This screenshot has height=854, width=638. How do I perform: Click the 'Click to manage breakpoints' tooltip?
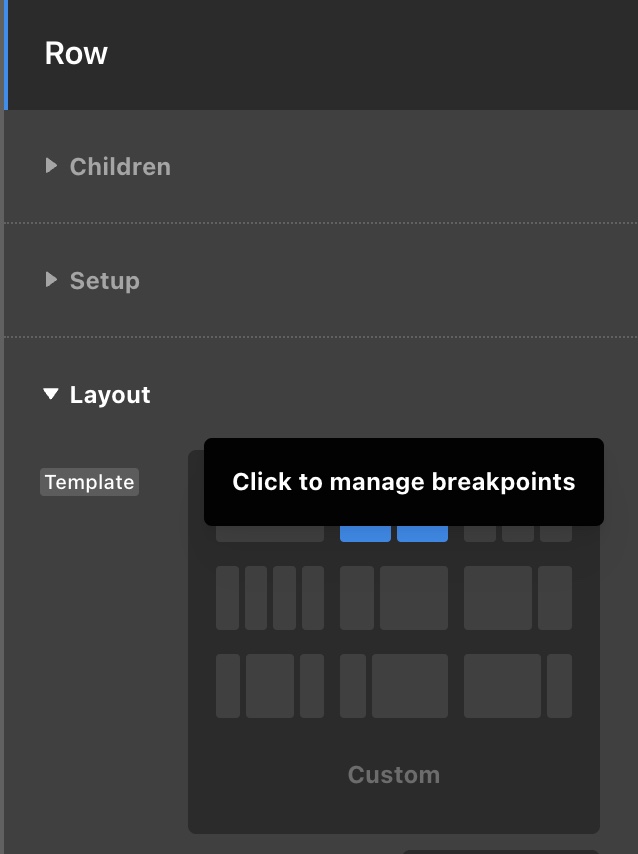point(403,482)
